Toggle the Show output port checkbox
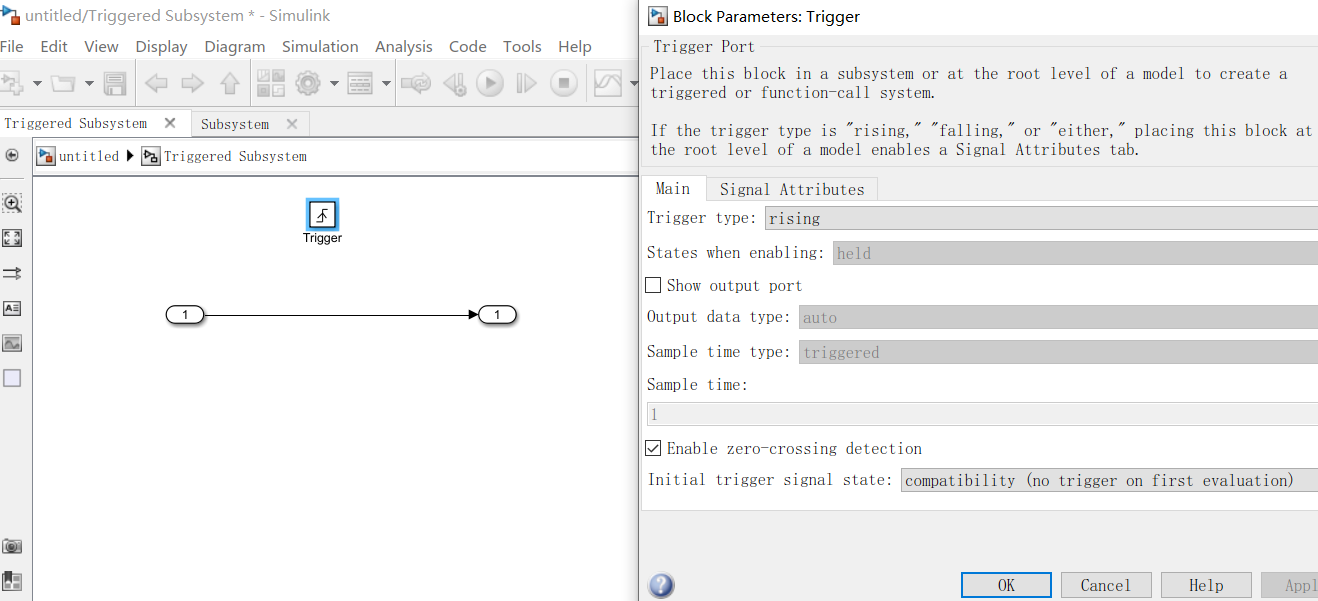The height and width of the screenshot is (601, 1318). point(653,286)
